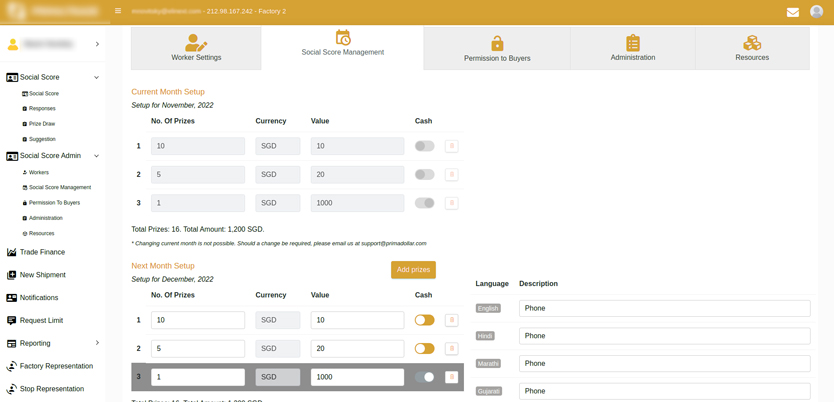Toggle Cash switch for next month row 1

point(425,320)
